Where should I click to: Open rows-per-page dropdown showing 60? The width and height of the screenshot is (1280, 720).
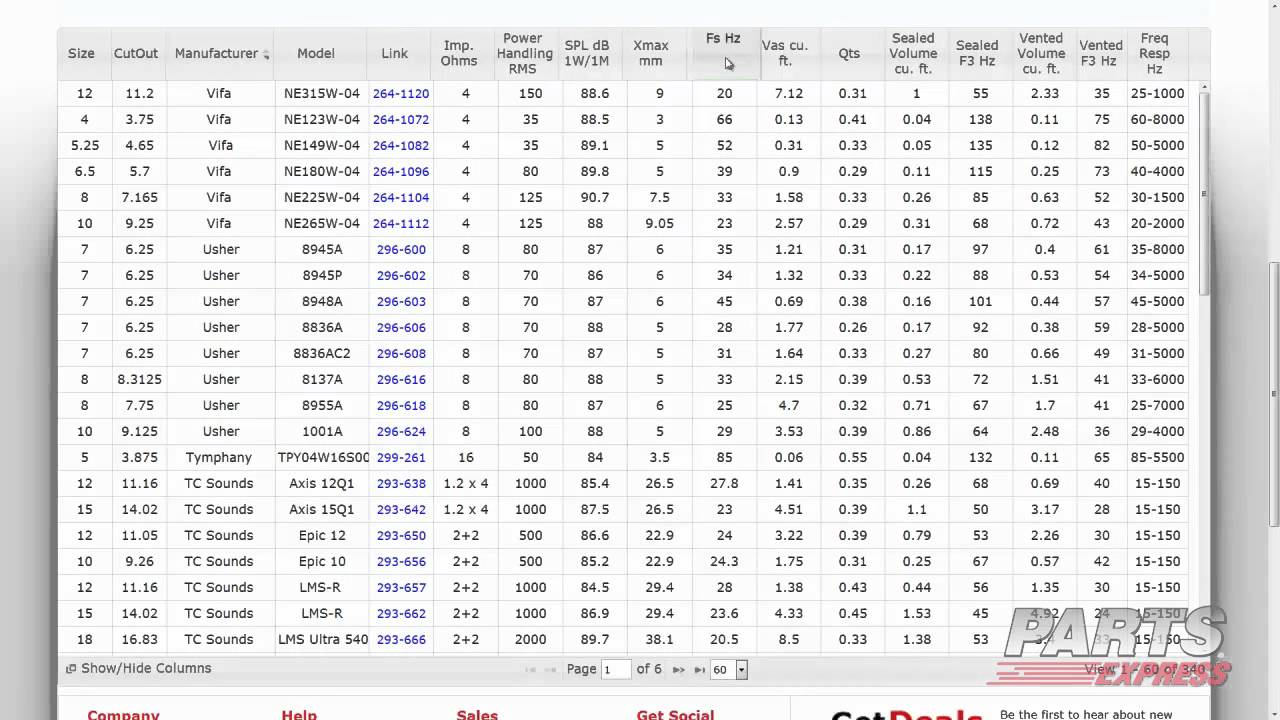(x=728, y=670)
